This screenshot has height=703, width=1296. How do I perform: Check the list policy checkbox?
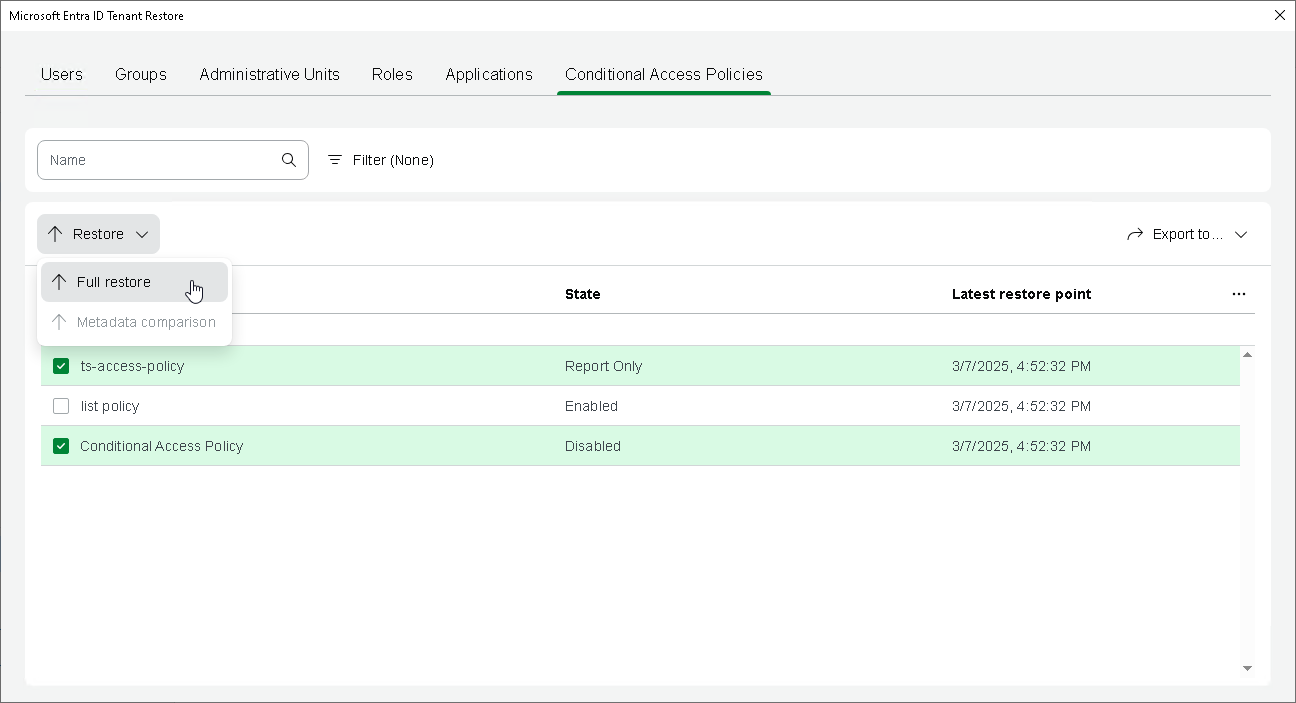coord(61,406)
